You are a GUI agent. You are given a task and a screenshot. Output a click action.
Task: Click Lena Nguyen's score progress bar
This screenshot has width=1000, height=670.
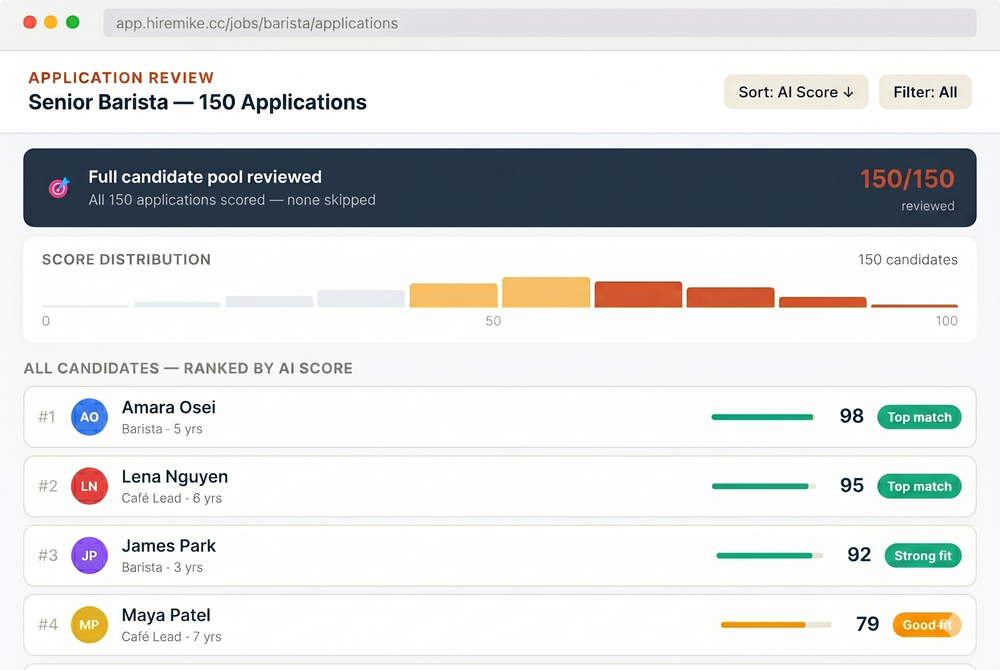(763, 486)
